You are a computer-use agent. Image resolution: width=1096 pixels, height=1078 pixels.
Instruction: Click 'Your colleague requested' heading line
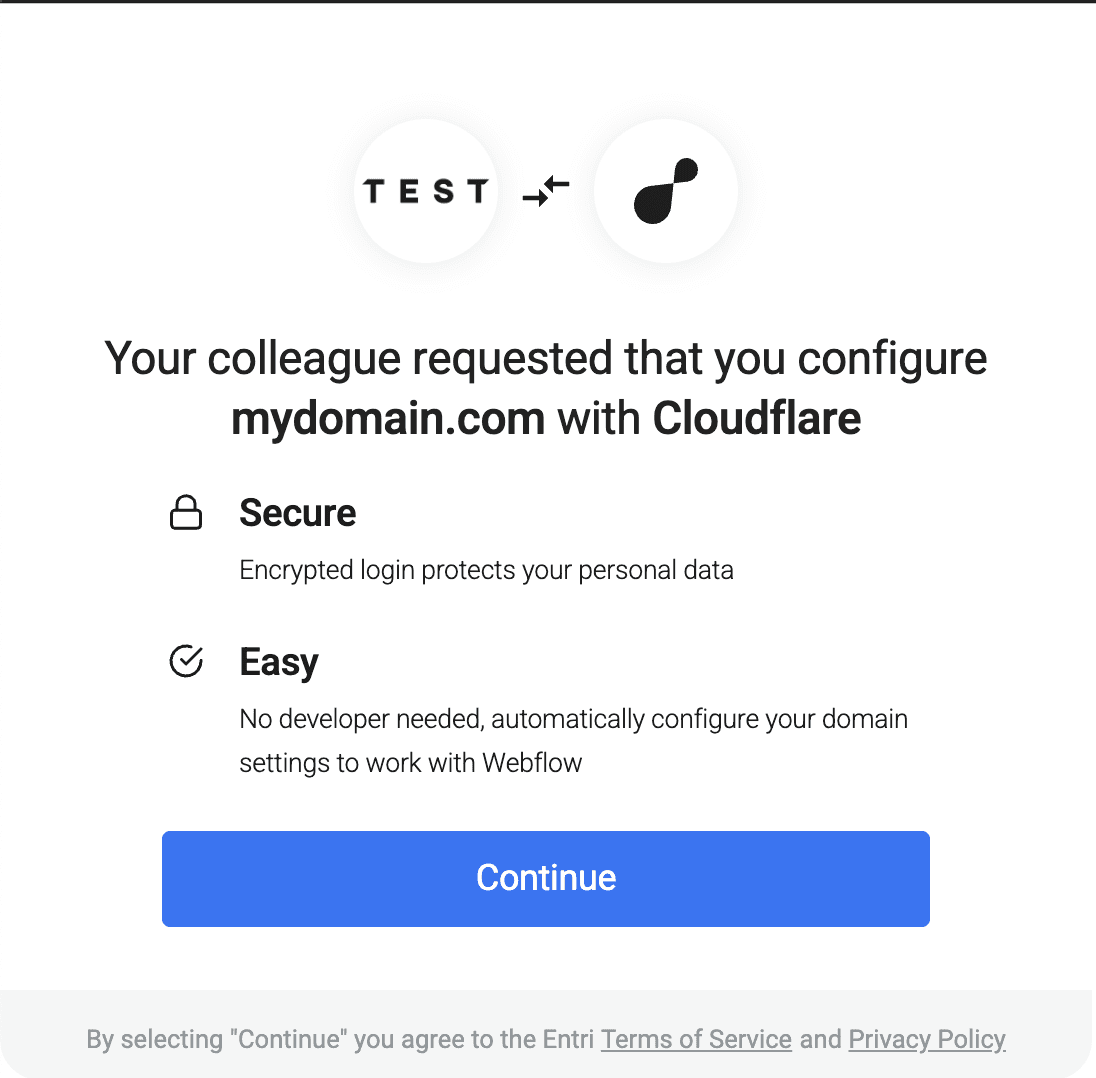click(x=546, y=358)
